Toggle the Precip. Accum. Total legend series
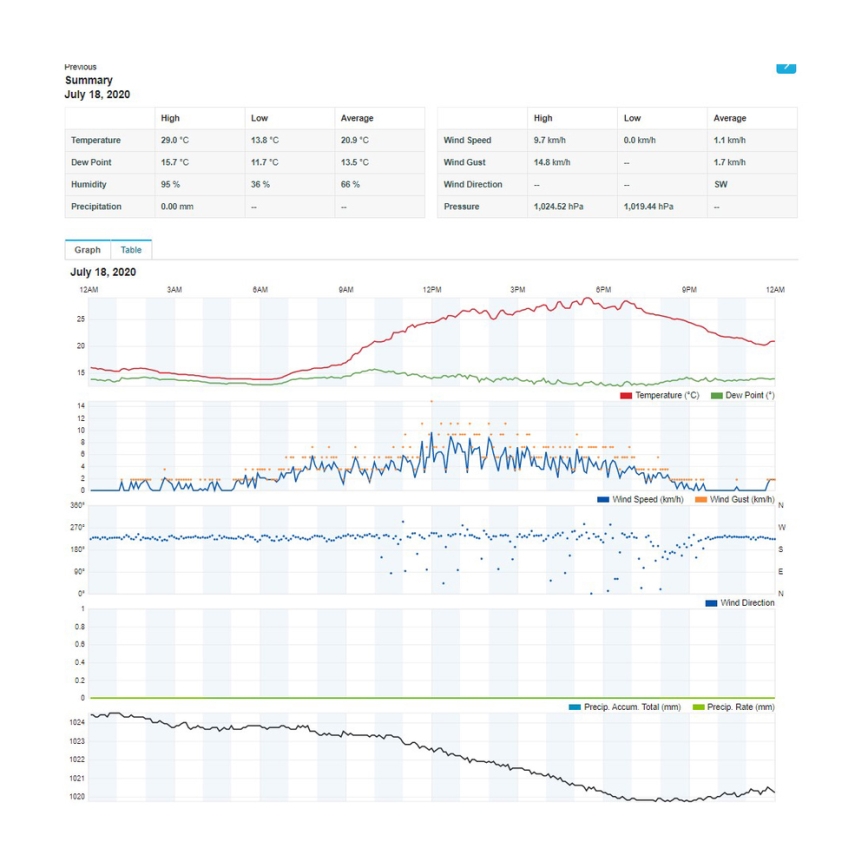 pyautogui.click(x=575, y=707)
